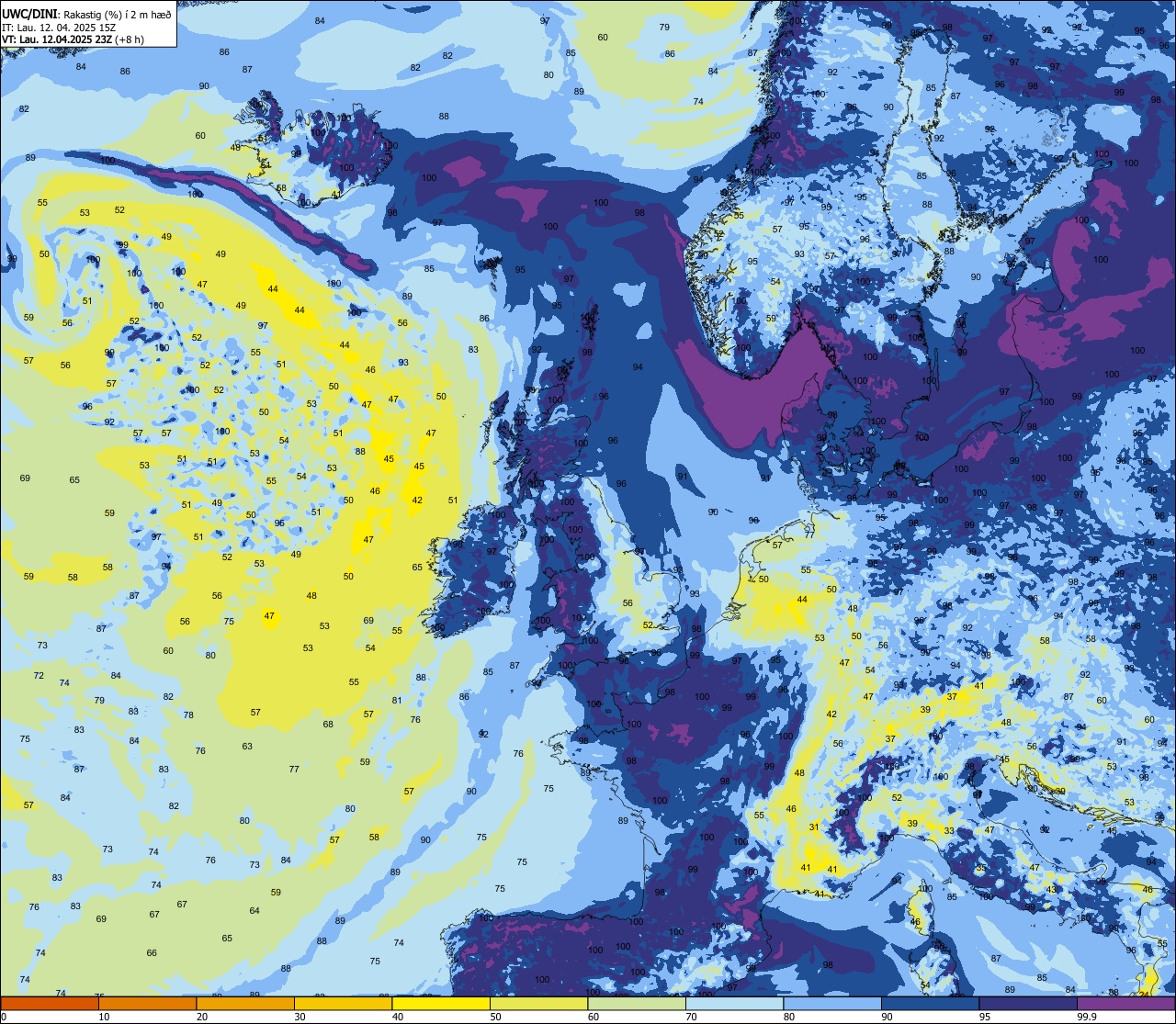
Task: Click the VT: Lau. 12.04.2025 23Z line
Action: click(73, 39)
